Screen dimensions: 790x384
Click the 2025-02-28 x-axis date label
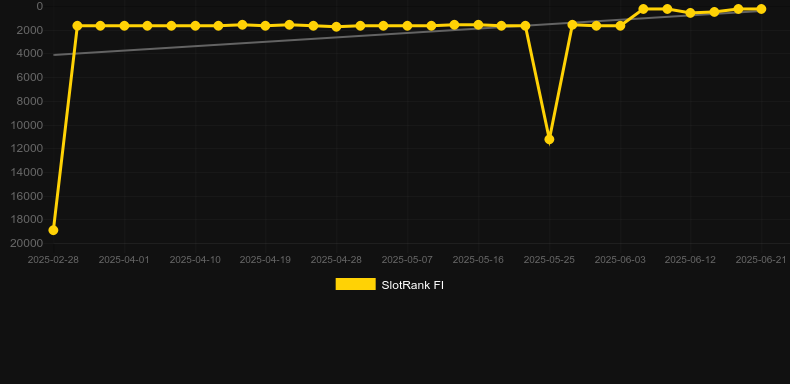click(53, 260)
